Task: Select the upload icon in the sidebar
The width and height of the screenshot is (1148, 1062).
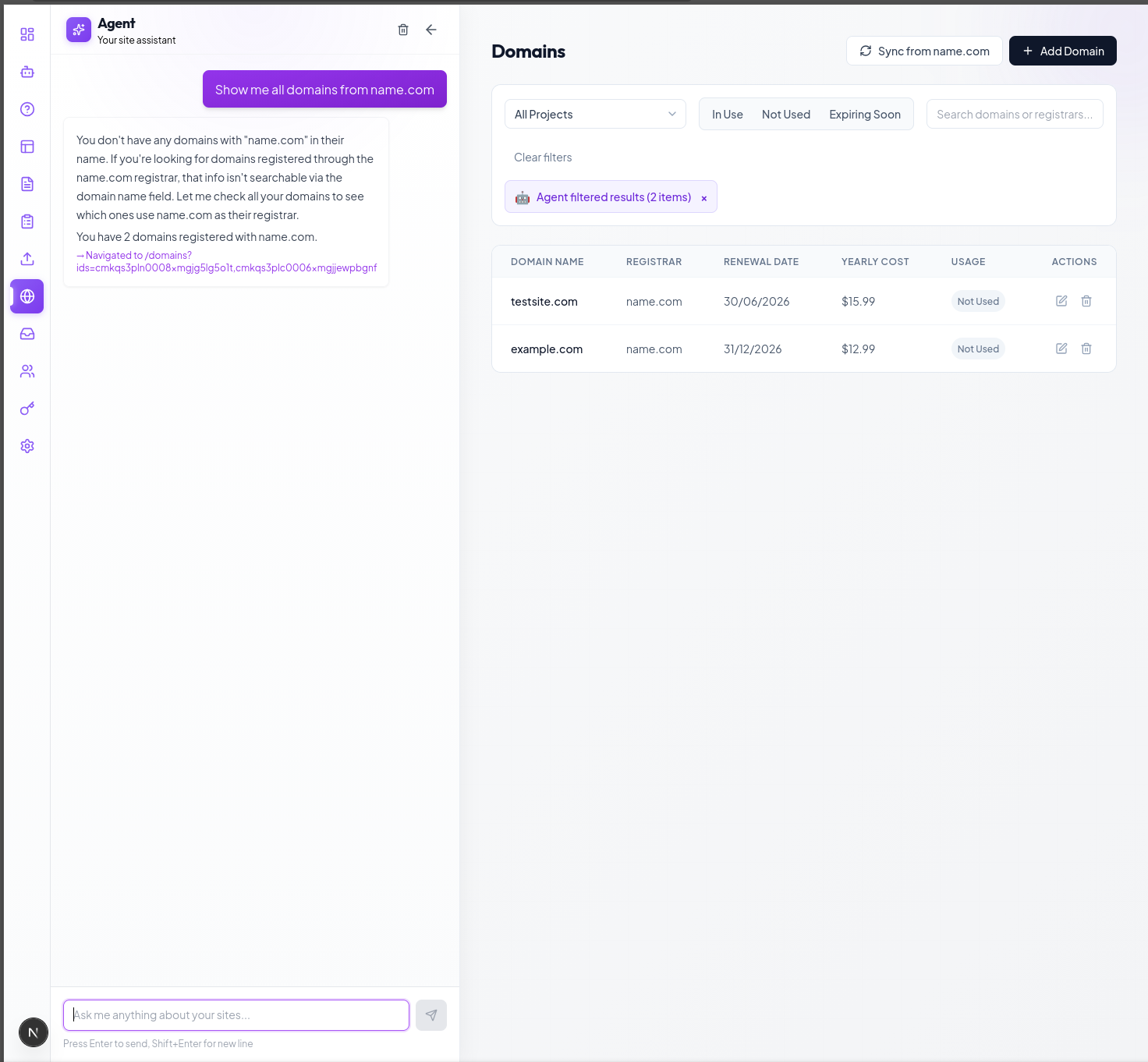Action: [27, 259]
